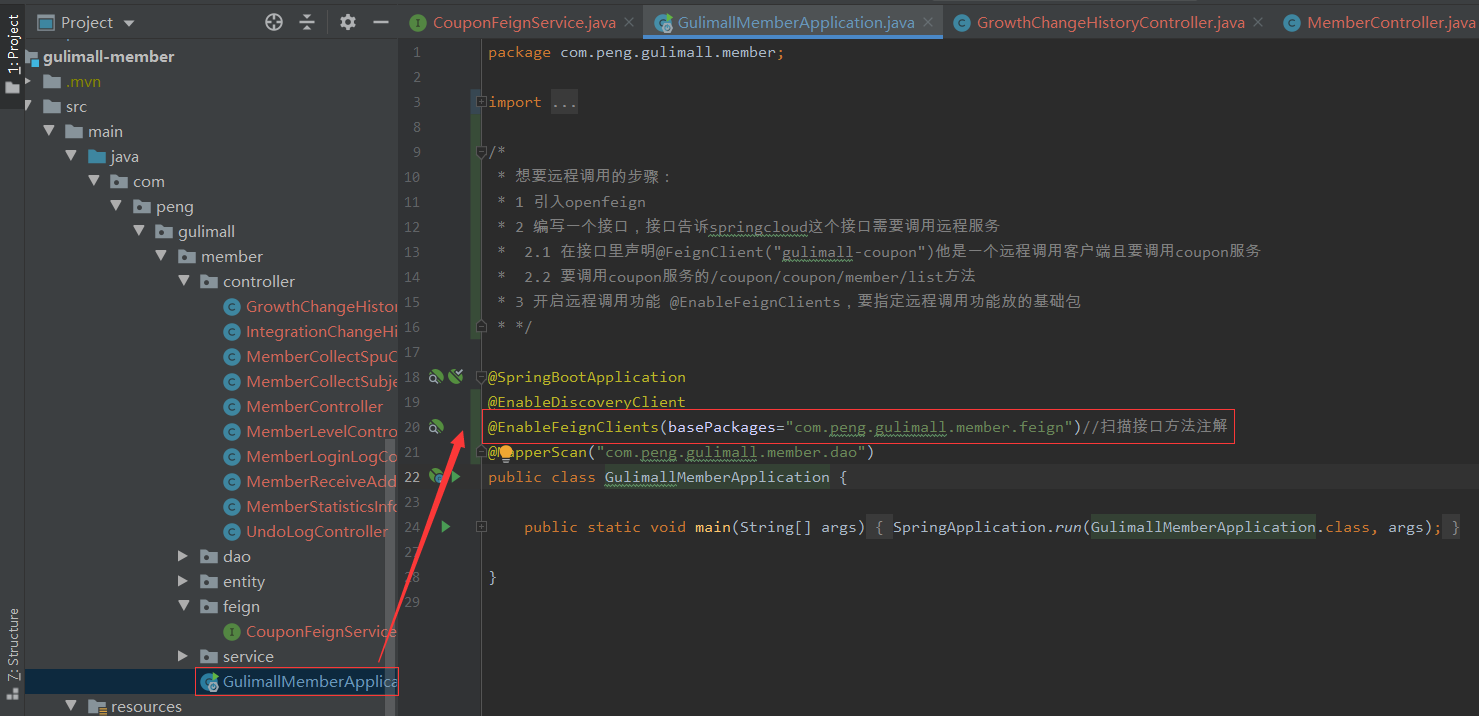Expand the entity package arrow

[x=183, y=581]
